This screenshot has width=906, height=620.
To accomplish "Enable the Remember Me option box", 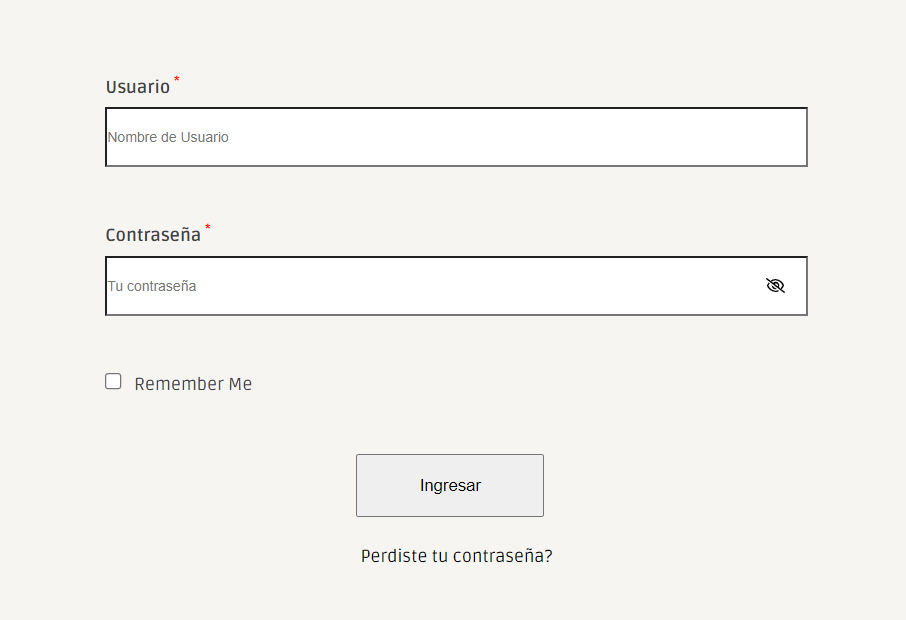I will click(x=113, y=381).
